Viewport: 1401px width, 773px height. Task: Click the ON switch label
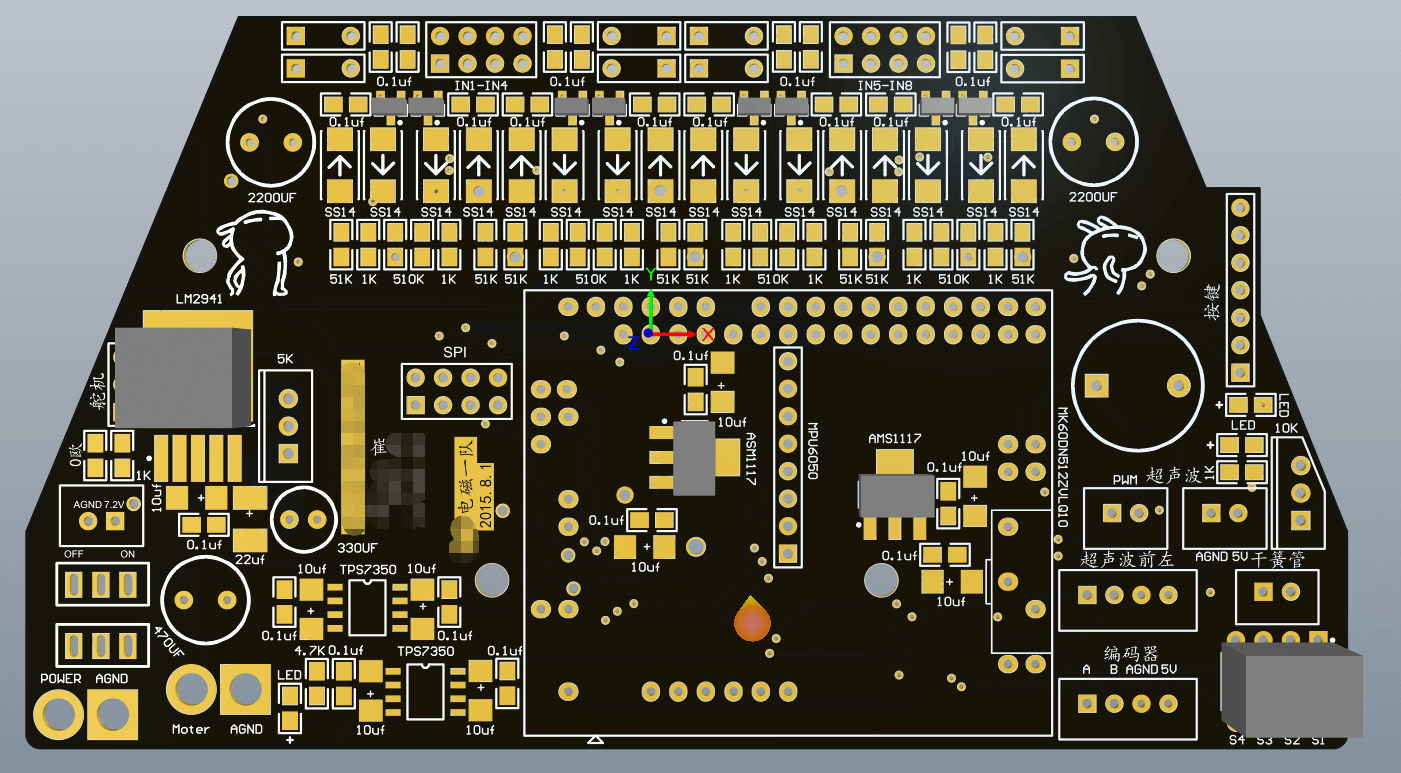coord(128,554)
